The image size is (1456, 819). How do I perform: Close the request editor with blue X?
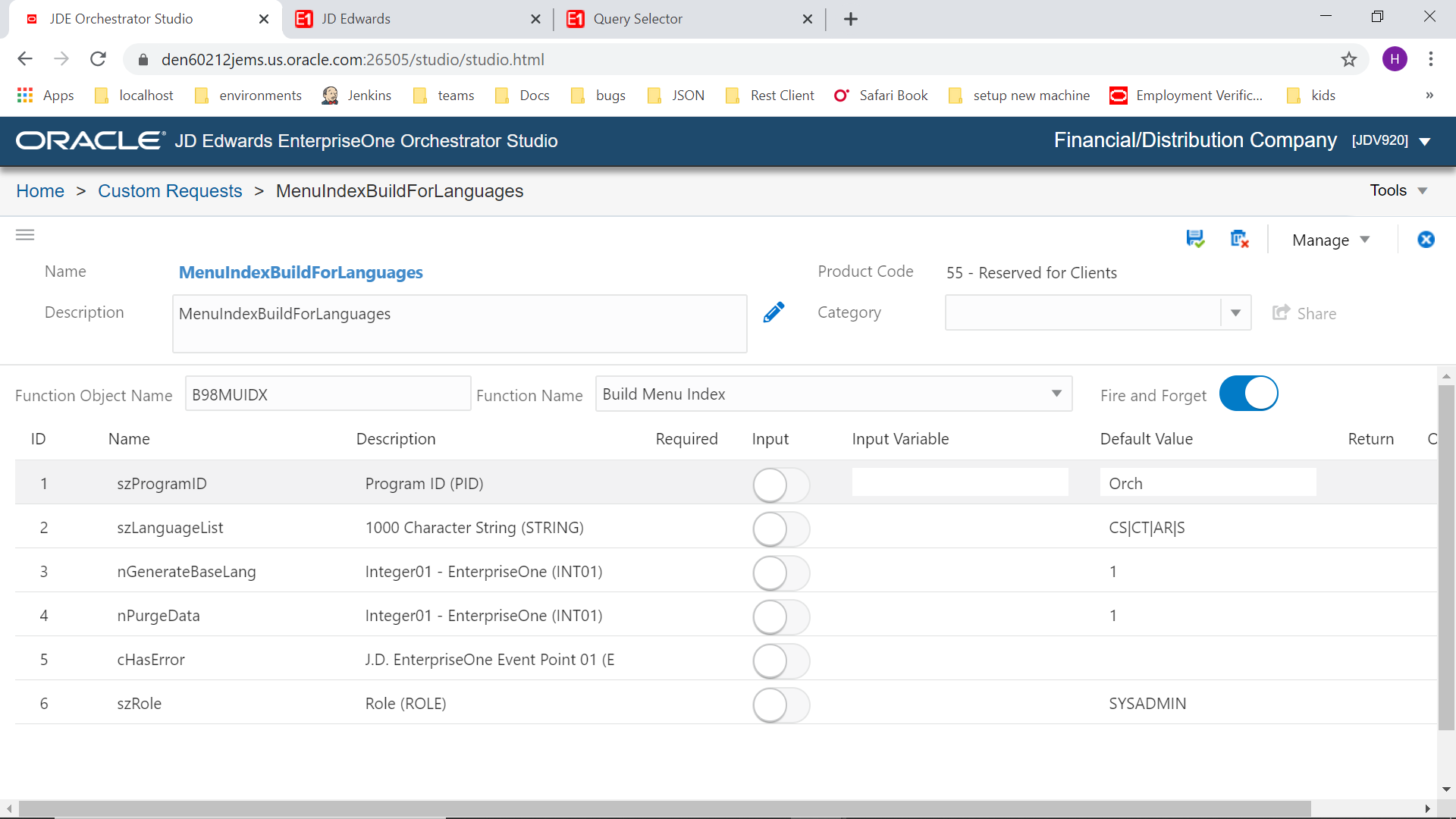click(x=1426, y=240)
